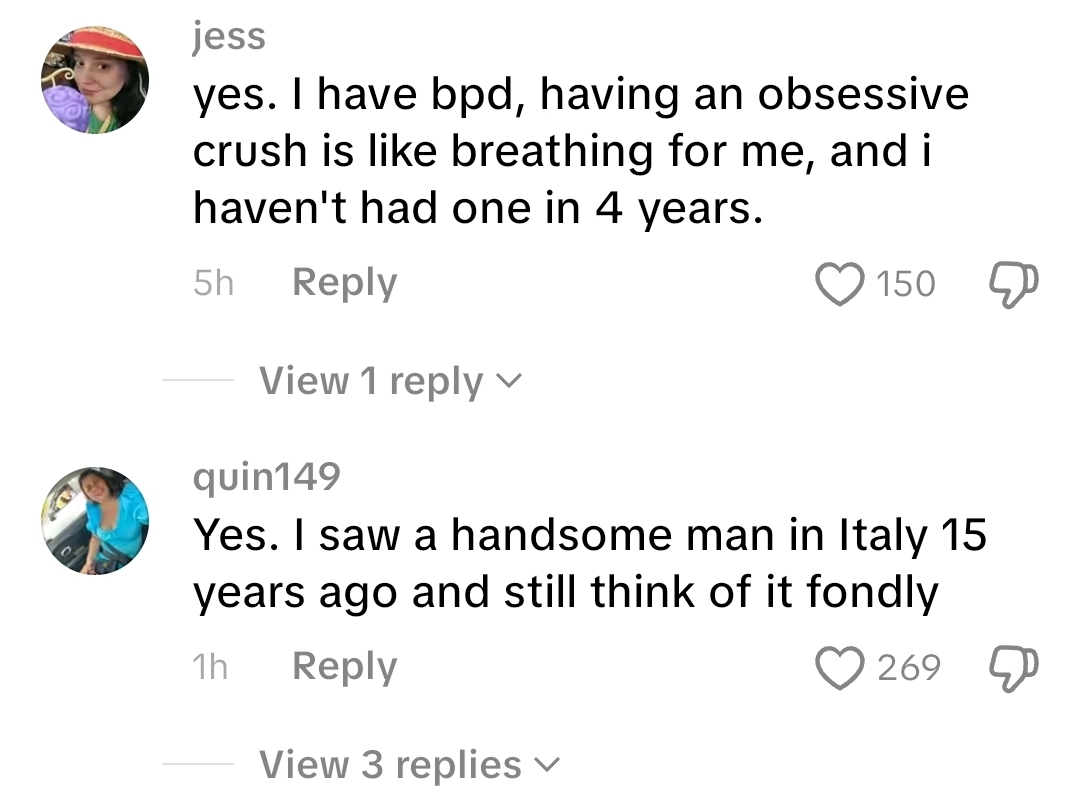
Task: Click the 269 like count
Action: point(909,668)
